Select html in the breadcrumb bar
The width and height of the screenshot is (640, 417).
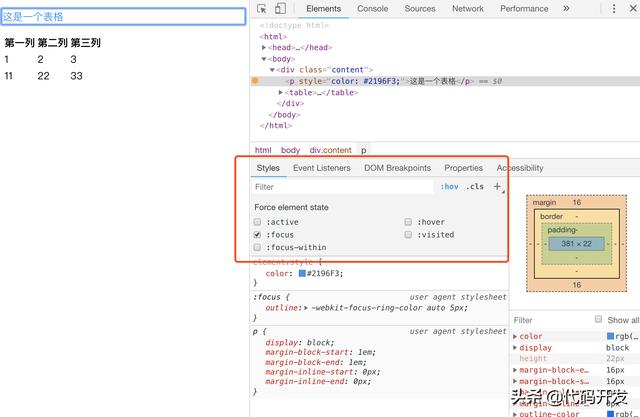pyautogui.click(x=263, y=150)
